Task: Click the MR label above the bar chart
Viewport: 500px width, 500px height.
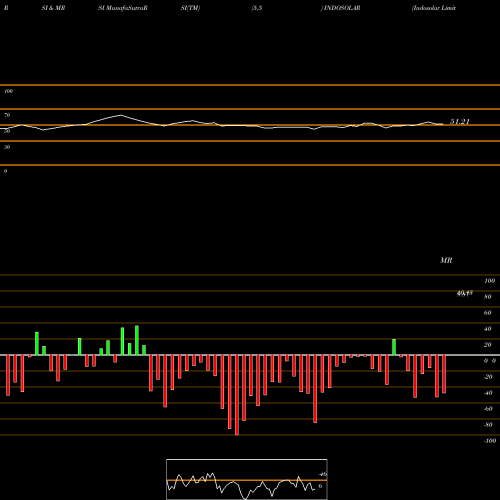Action: point(446,260)
